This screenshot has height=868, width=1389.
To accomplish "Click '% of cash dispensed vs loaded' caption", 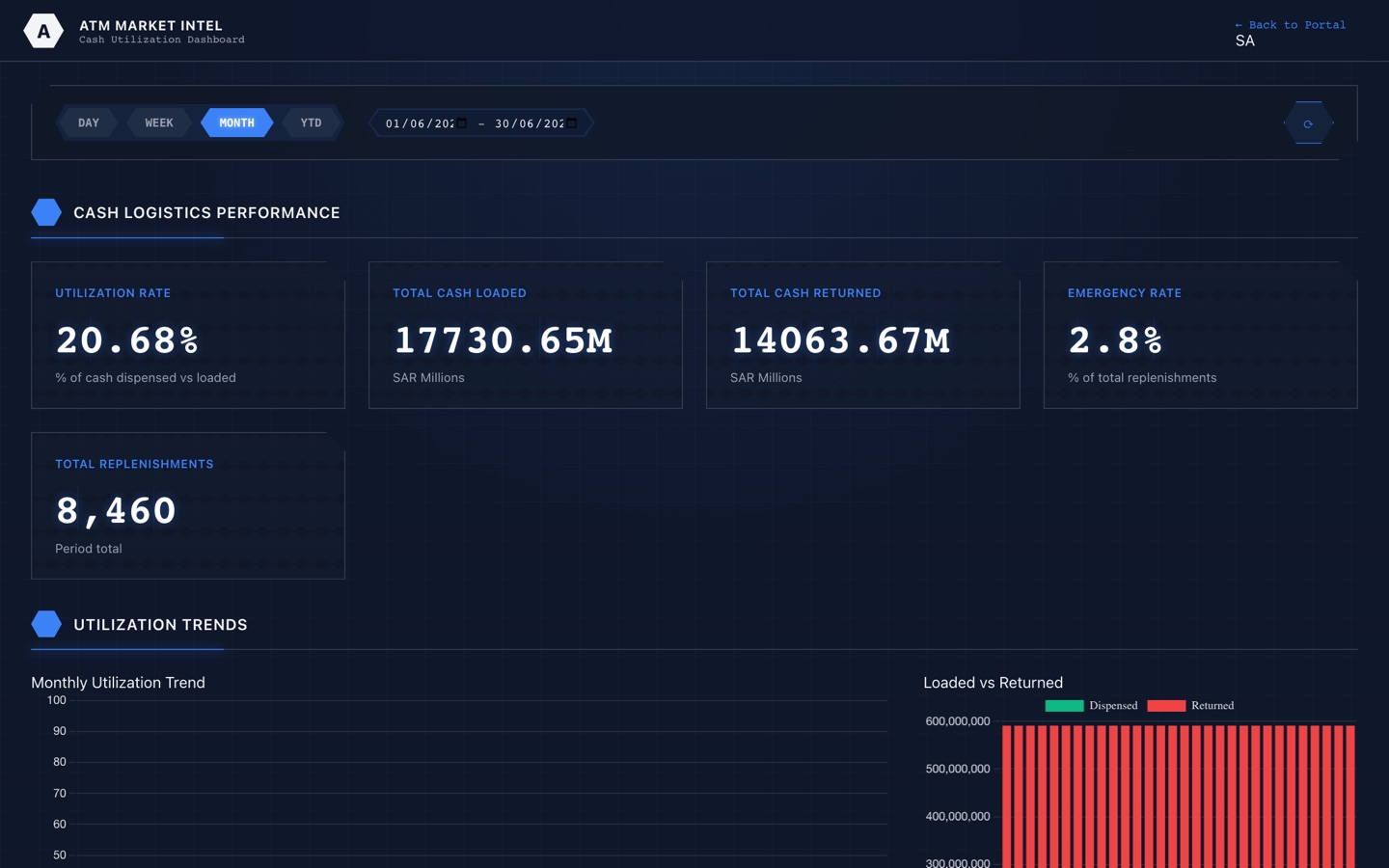I will pos(146,377).
